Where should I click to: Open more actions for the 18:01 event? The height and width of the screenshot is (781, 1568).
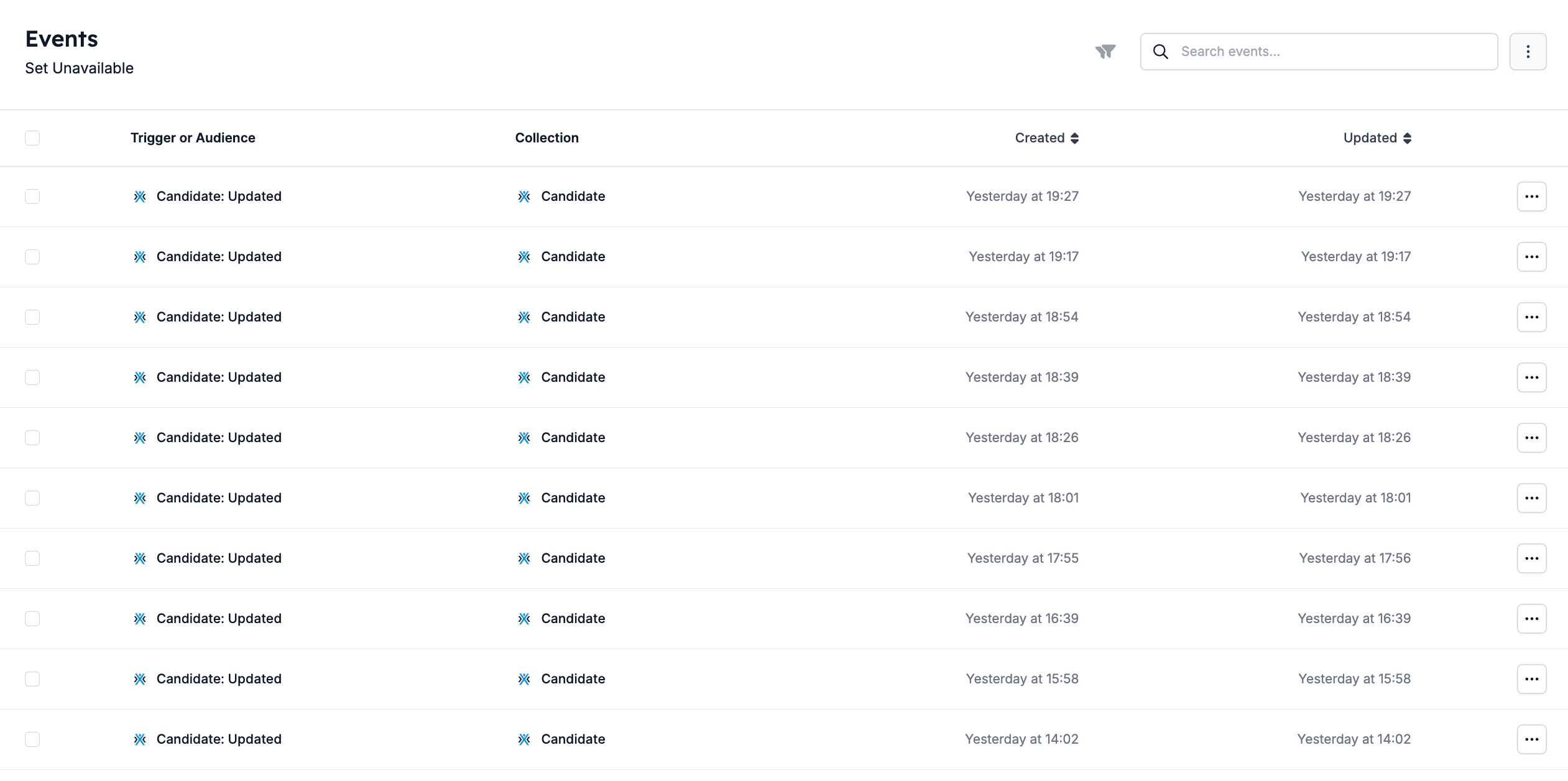(x=1531, y=498)
